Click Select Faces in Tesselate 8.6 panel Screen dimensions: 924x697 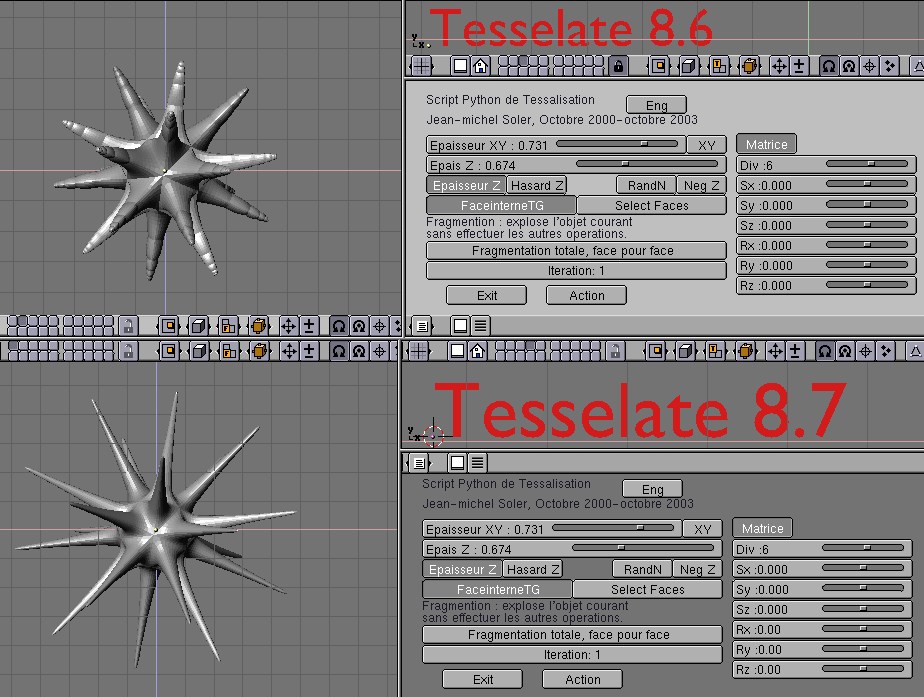tap(652, 206)
